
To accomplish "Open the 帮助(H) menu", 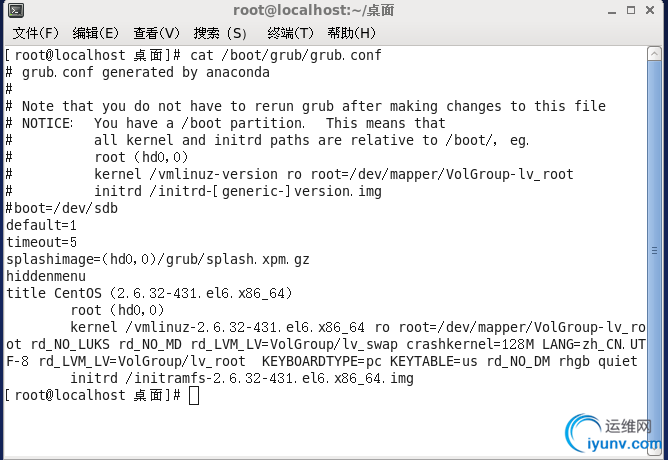I will pos(351,33).
